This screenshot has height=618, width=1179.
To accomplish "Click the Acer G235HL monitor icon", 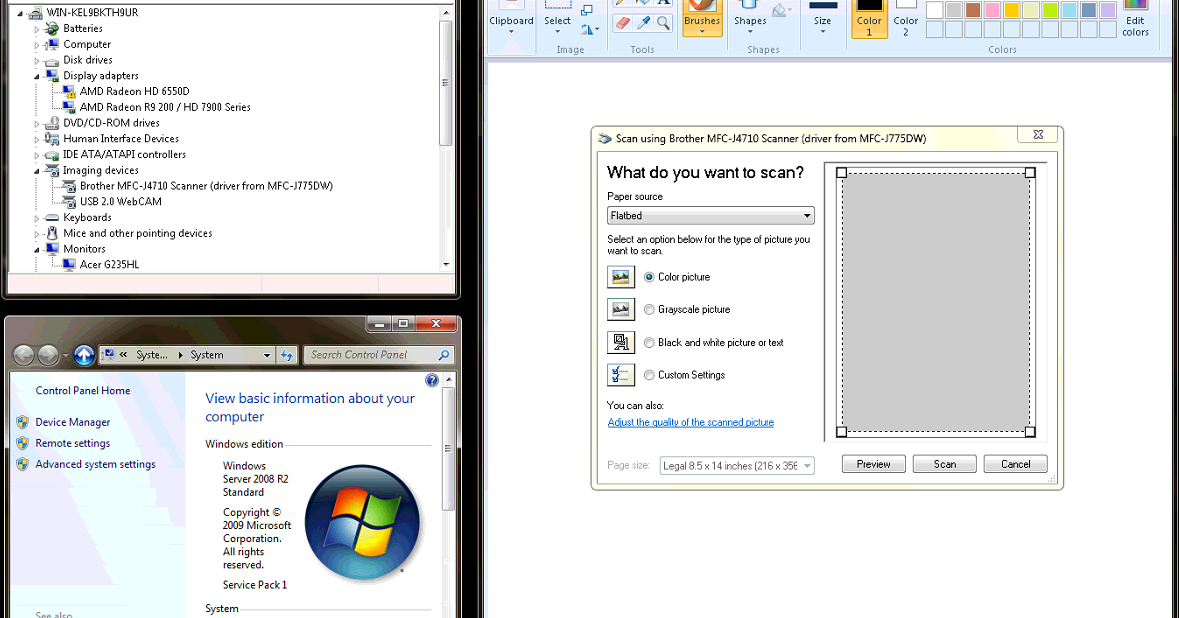I will (69, 265).
